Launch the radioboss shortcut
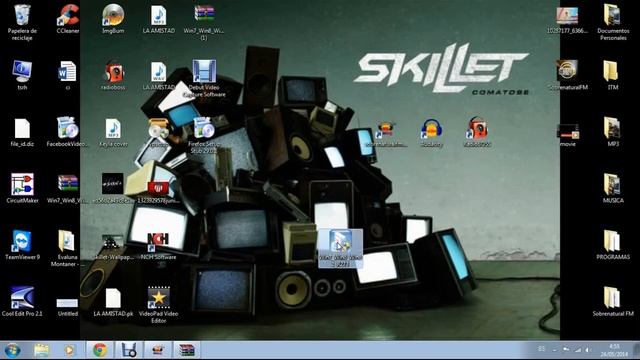Screen dimensions: 640x360 point(113,75)
